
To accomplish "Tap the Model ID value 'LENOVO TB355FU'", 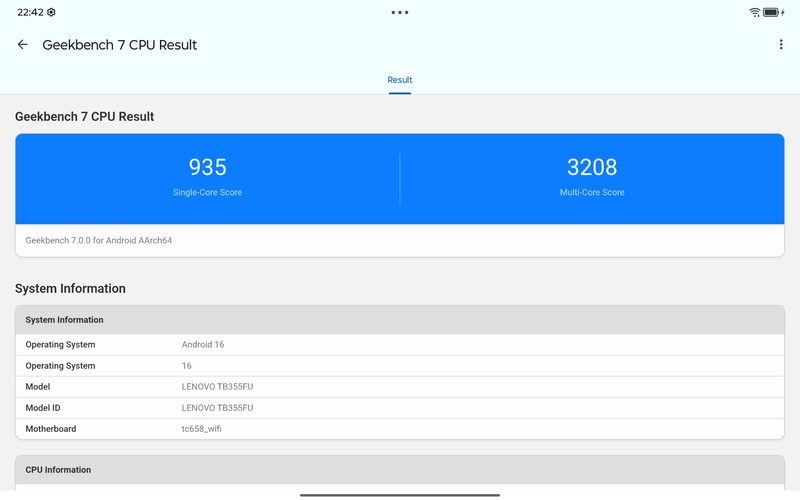I will pos(217,408).
